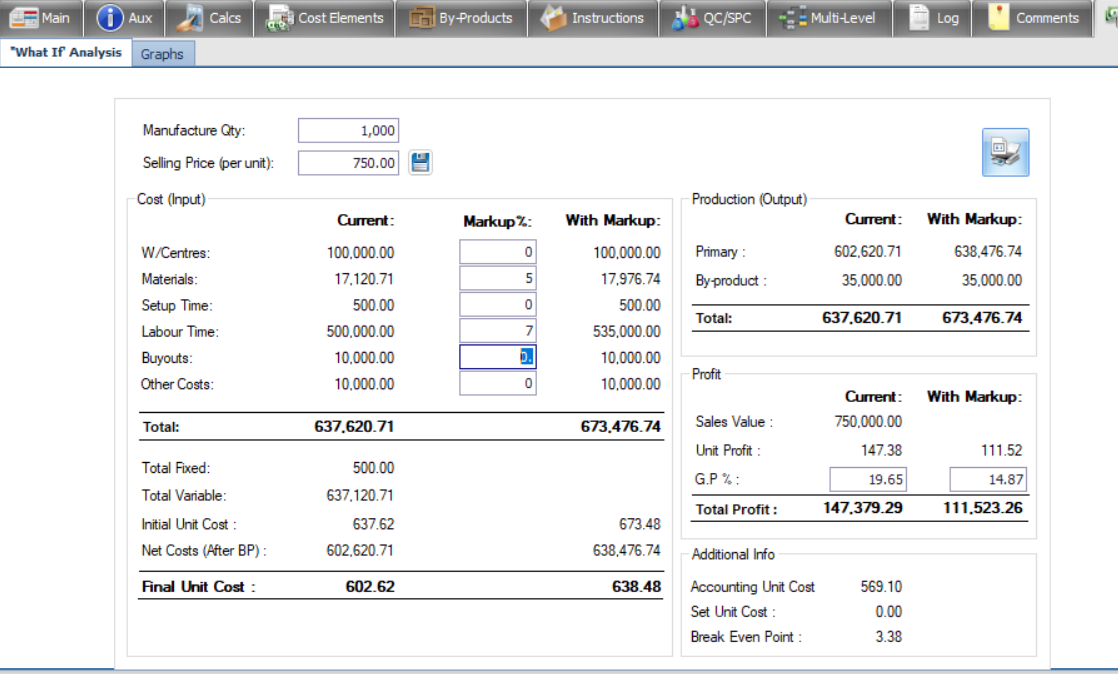
Task: Click the Labour Time markup % field
Action: click(498, 331)
